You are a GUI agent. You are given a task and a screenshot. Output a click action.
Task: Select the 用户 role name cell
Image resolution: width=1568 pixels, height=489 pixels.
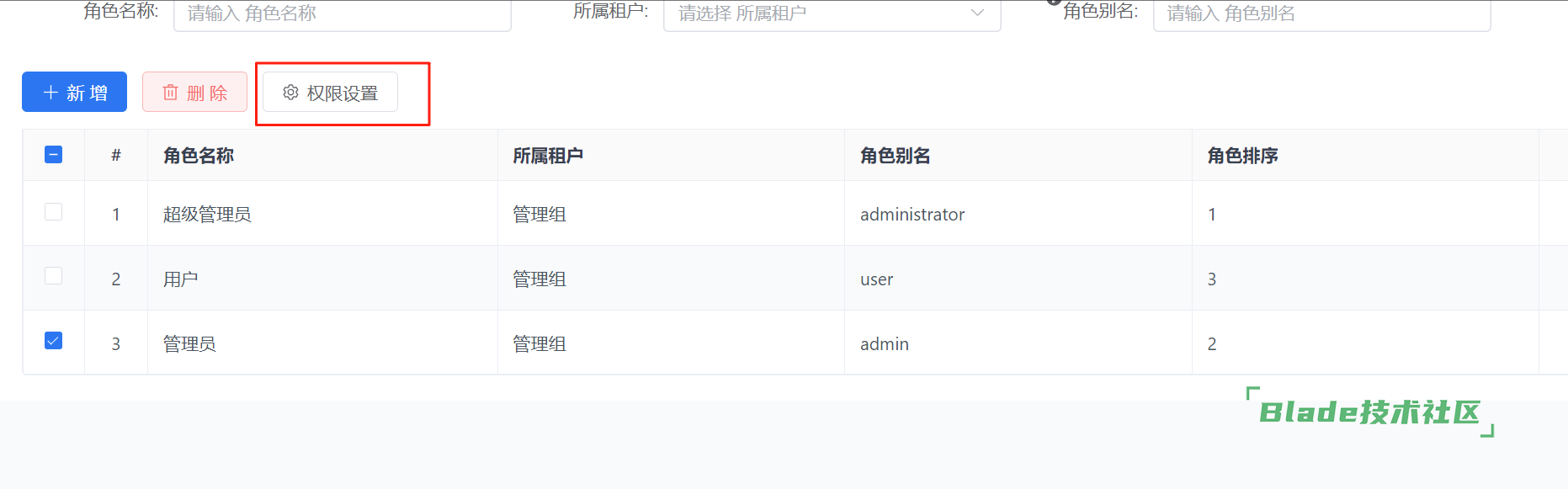[181, 279]
